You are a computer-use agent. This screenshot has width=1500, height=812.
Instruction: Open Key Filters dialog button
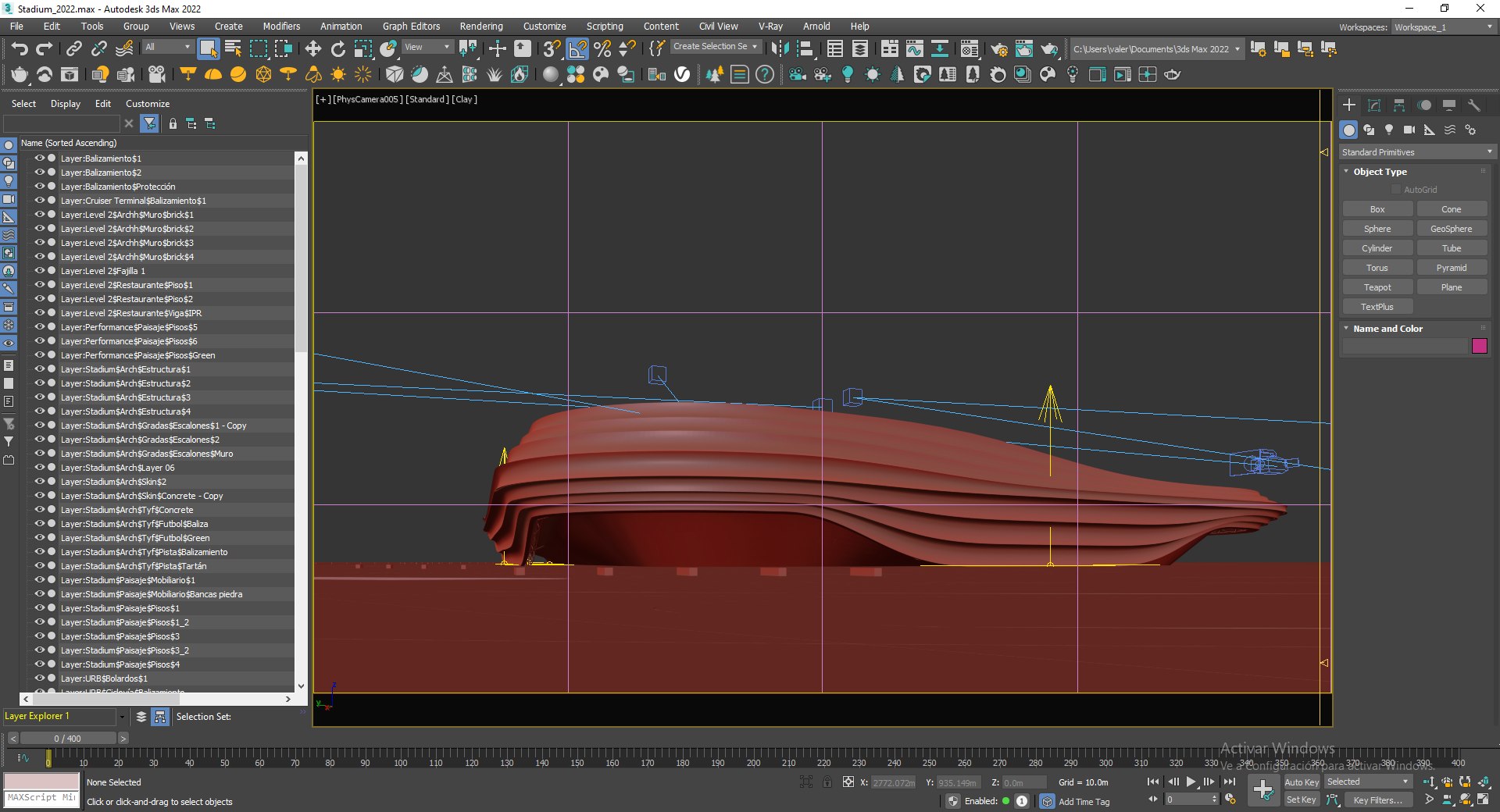(x=1379, y=800)
